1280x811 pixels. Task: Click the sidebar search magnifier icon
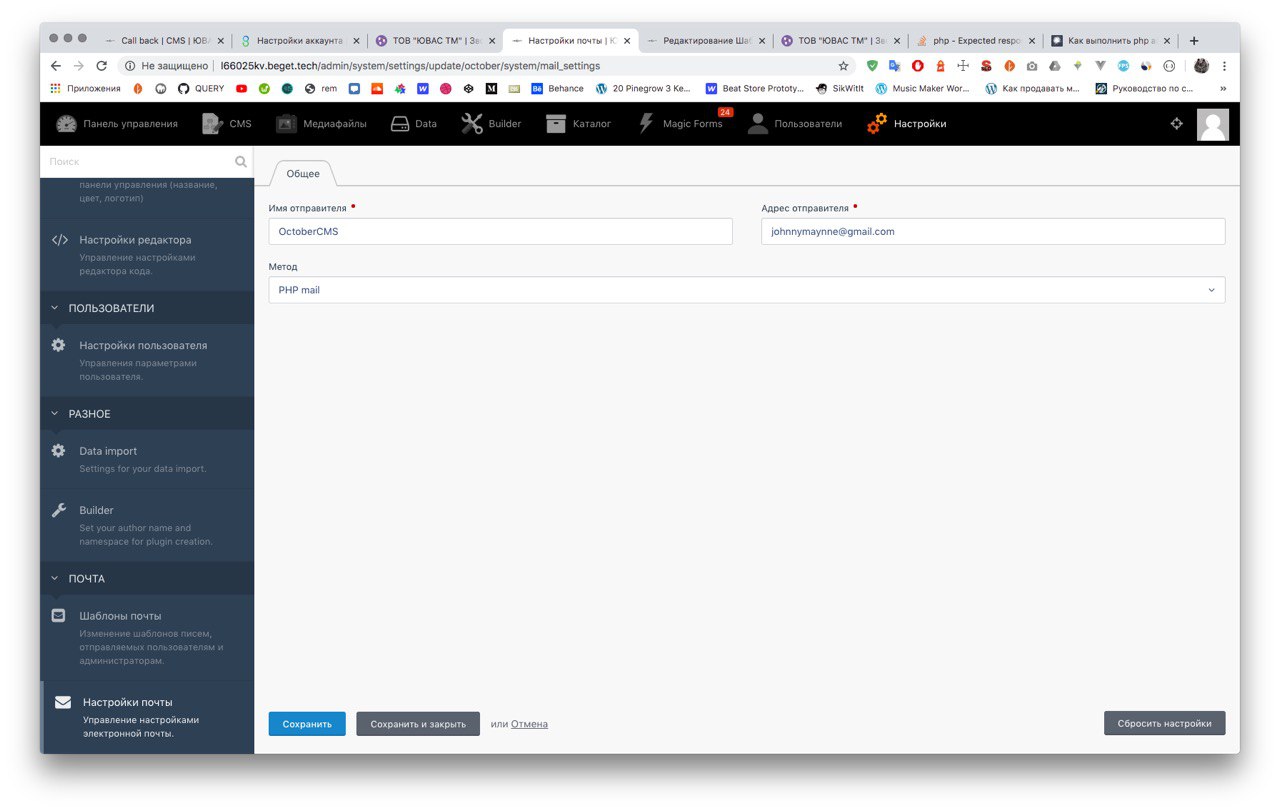pyautogui.click(x=241, y=161)
